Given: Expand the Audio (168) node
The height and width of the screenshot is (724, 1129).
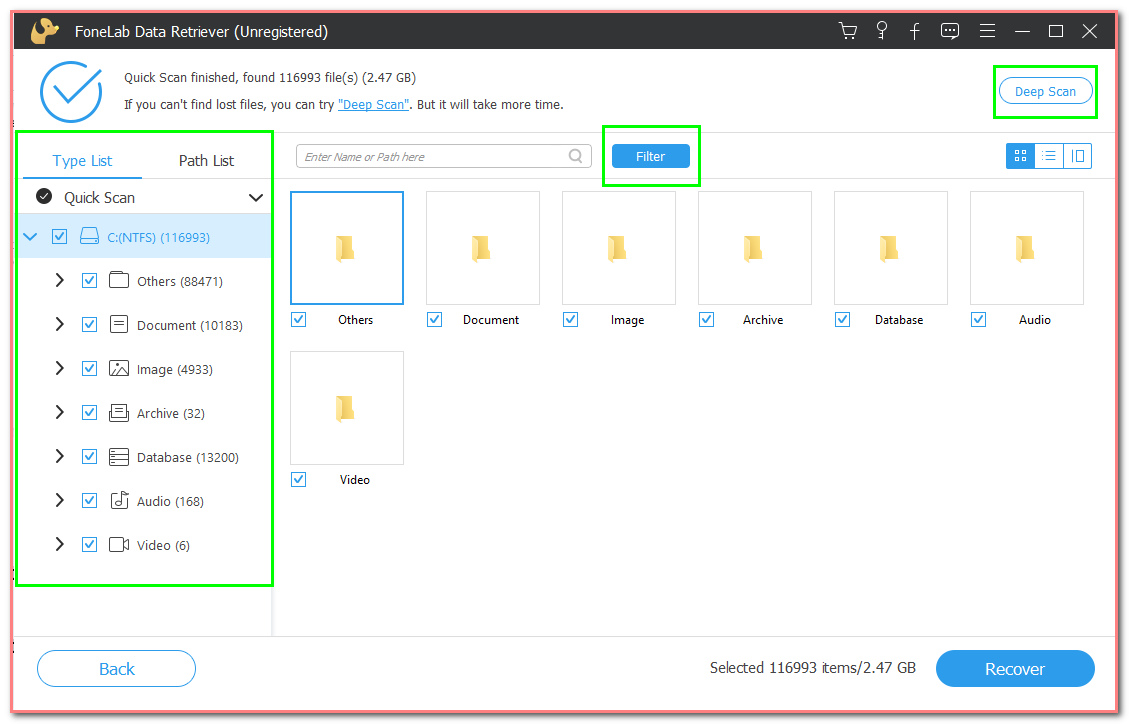Looking at the screenshot, I should pos(60,500).
